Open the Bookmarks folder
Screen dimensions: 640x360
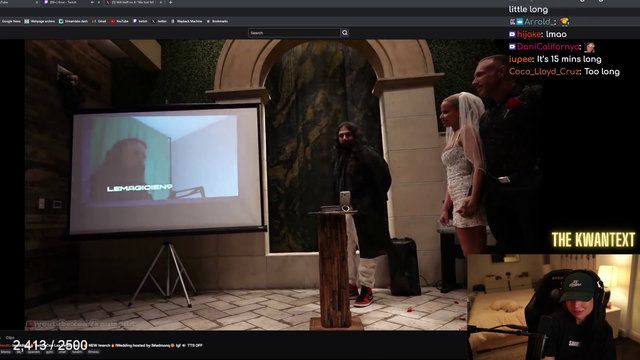pyautogui.click(x=217, y=21)
